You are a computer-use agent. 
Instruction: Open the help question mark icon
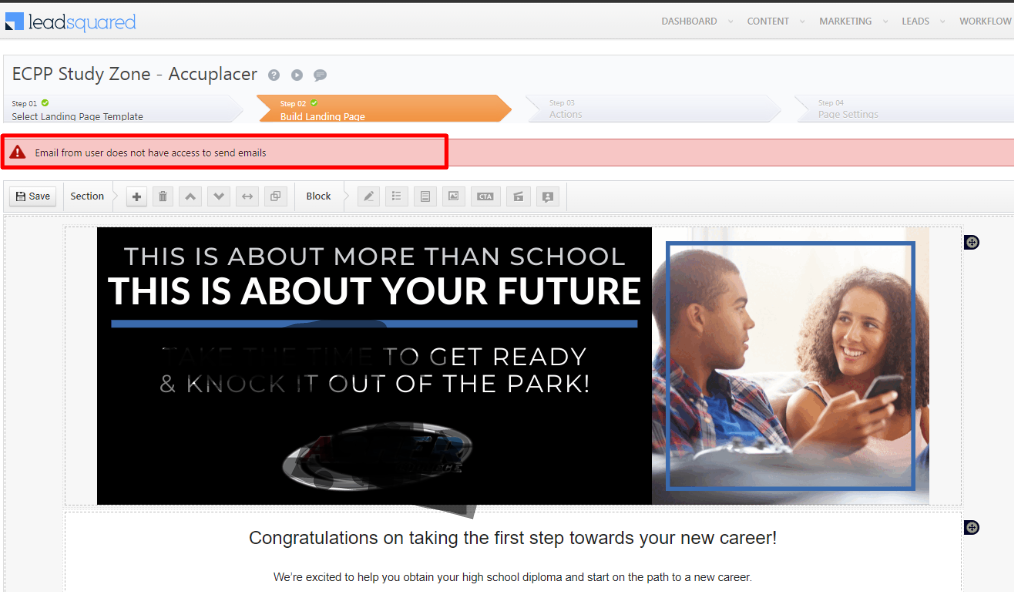pos(274,75)
